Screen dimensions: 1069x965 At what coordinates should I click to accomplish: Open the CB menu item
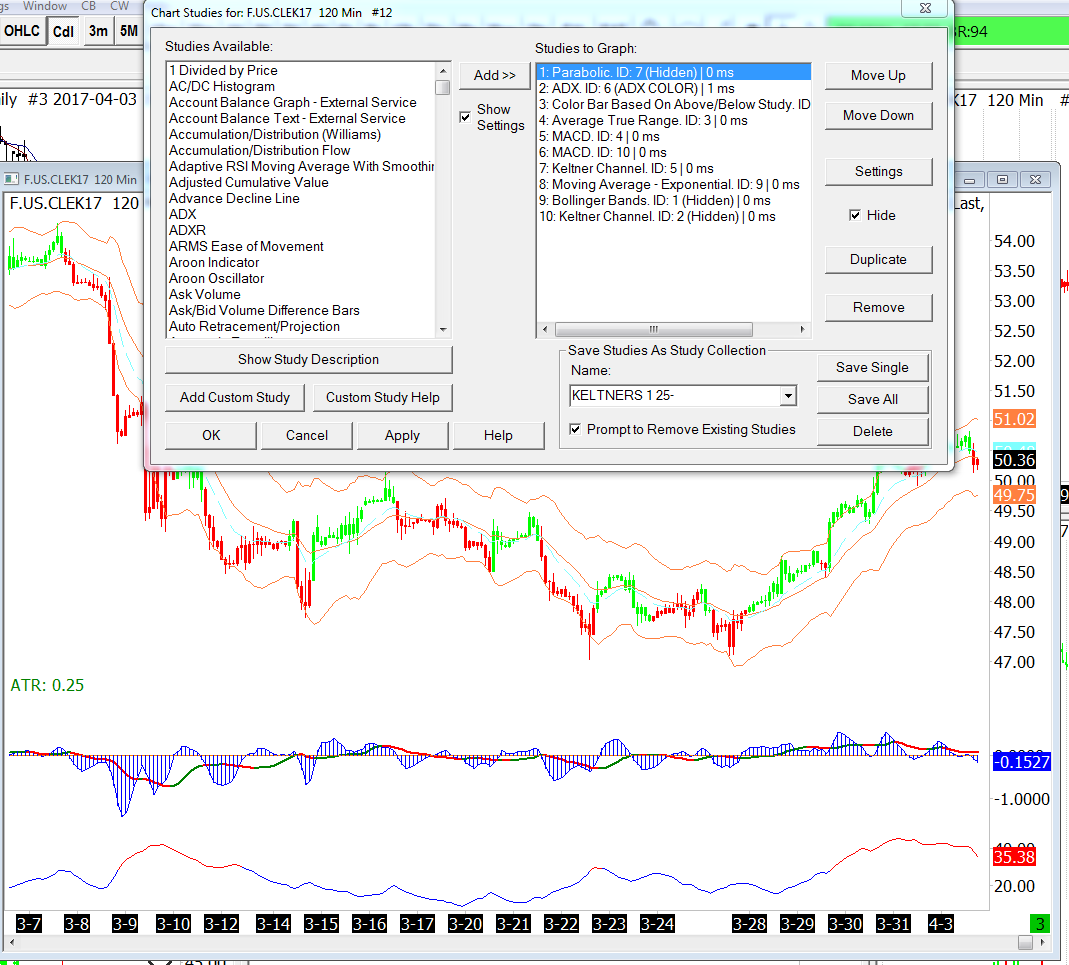pos(89,6)
